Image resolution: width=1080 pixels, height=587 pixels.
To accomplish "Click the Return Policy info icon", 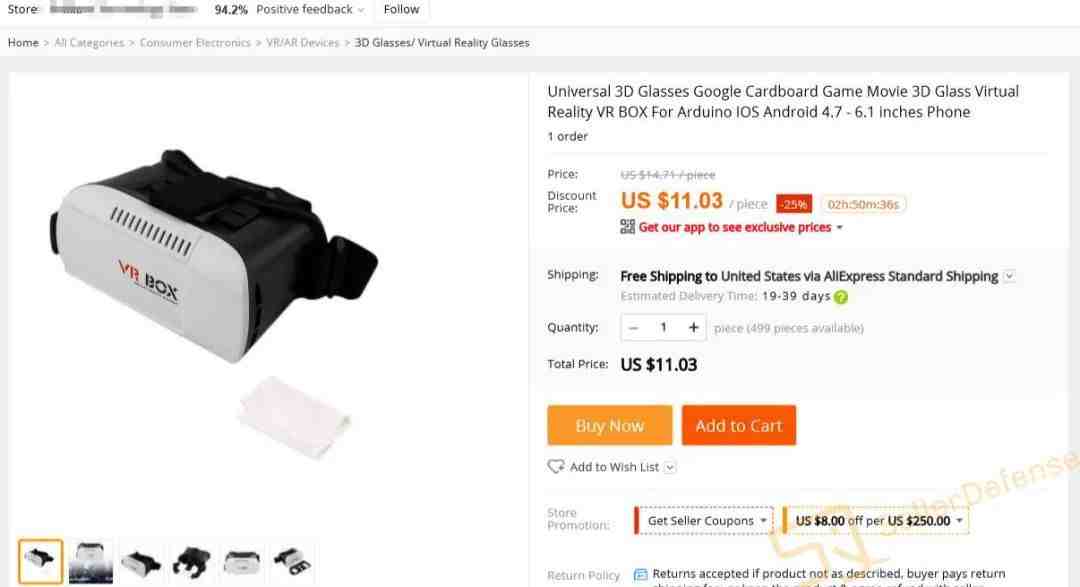I will click(641, 575).
